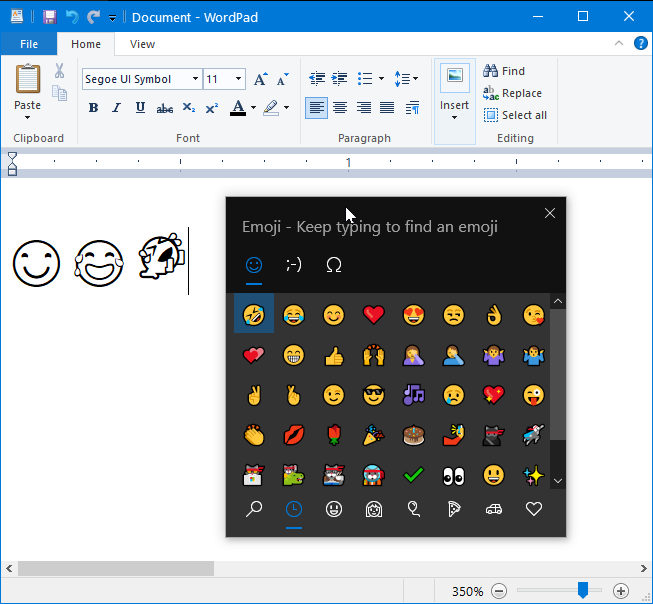Pick the thumbs up emoji
The width and height of the screenshot is (653, 604).
click(x=334, y=355)
